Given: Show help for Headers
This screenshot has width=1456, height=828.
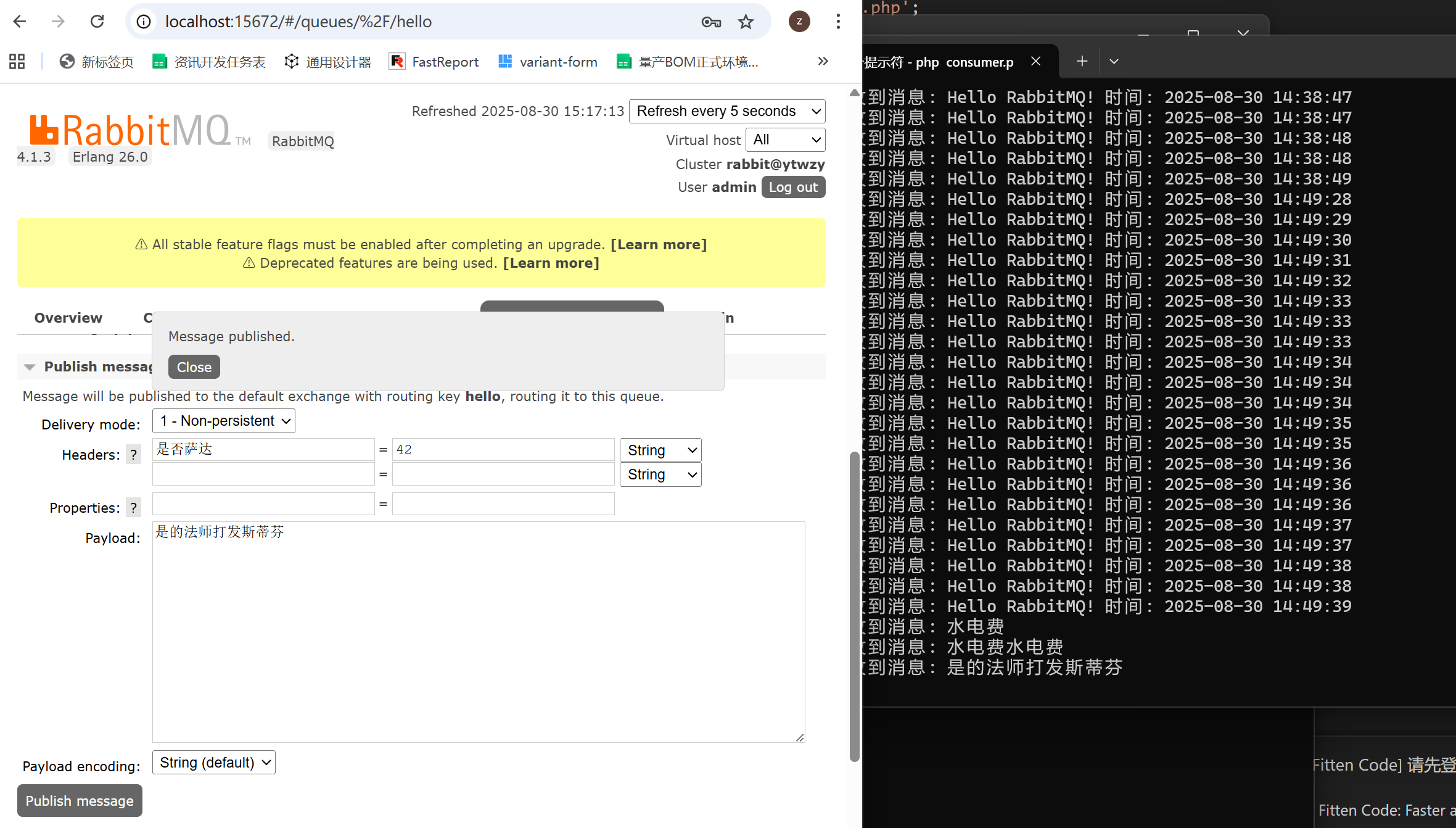Looking at the screenshot, I should point(133,455).
